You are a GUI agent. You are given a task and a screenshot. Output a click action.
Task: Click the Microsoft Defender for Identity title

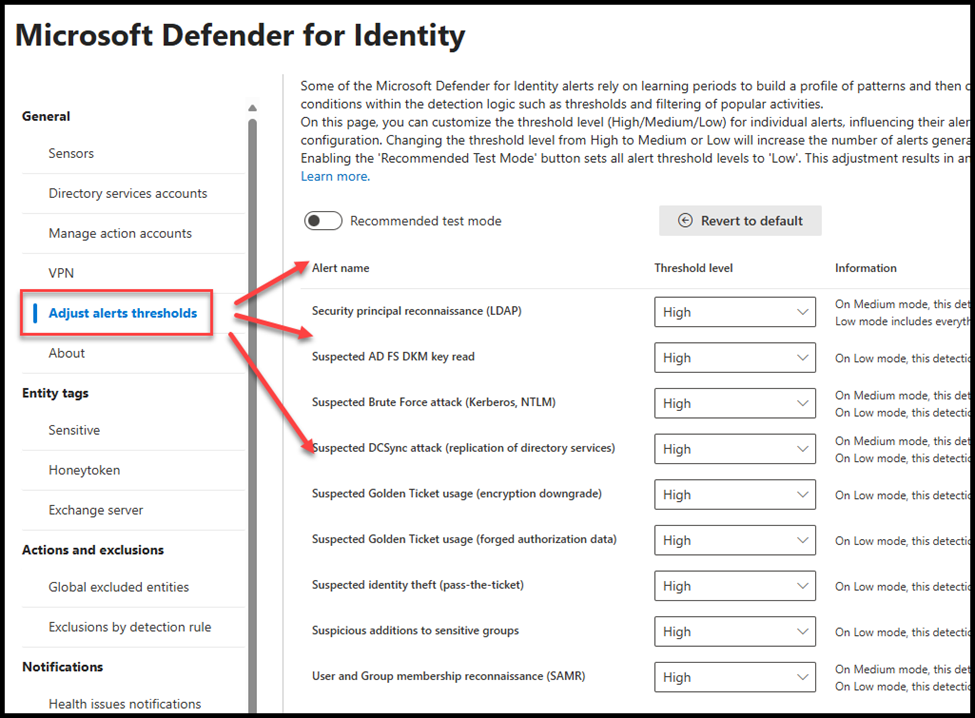point(240,35)
